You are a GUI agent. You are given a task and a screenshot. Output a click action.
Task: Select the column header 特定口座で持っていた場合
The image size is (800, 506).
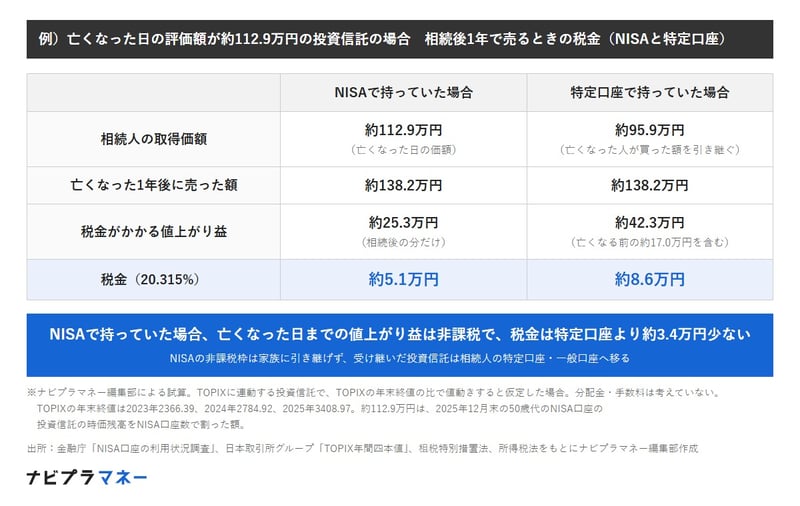point(649,92)
